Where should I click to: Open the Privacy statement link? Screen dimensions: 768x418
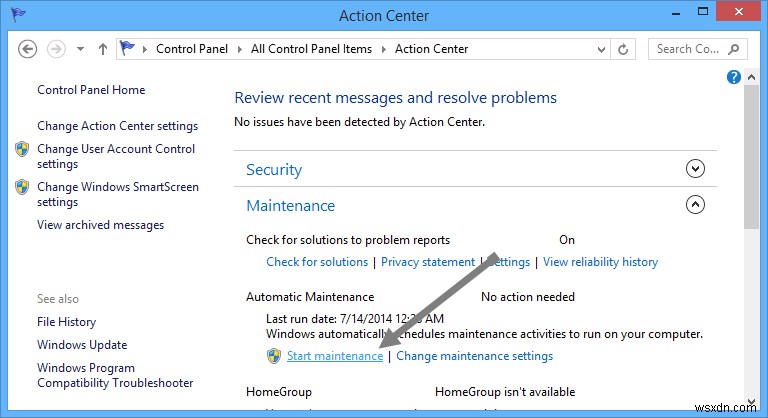point(428,262)
